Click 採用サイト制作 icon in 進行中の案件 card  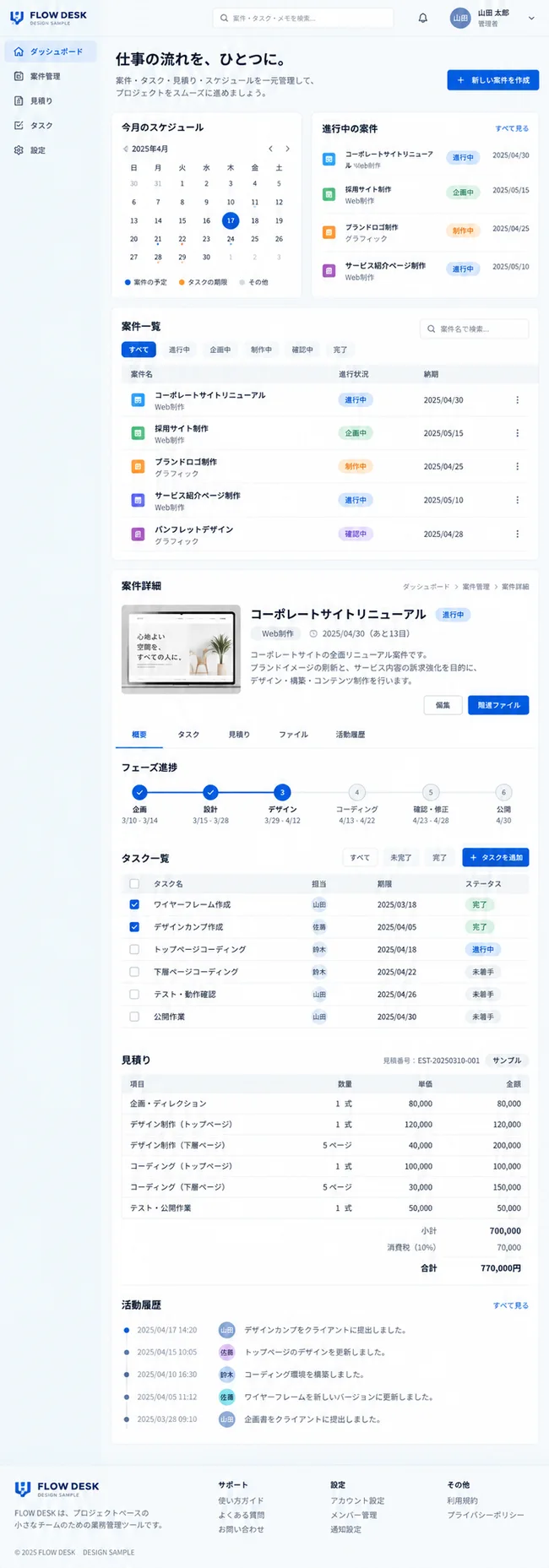[329, 194]
